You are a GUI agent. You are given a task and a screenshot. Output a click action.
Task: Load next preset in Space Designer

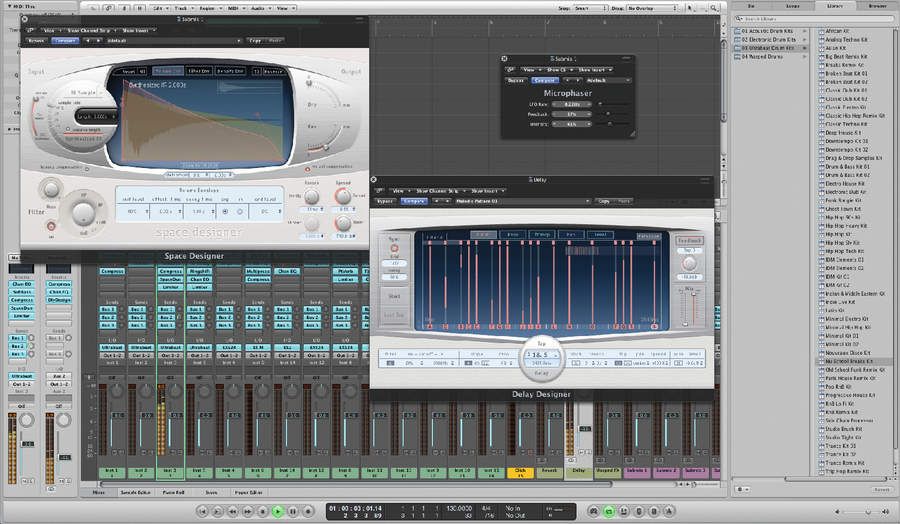(x=96, y=41)
